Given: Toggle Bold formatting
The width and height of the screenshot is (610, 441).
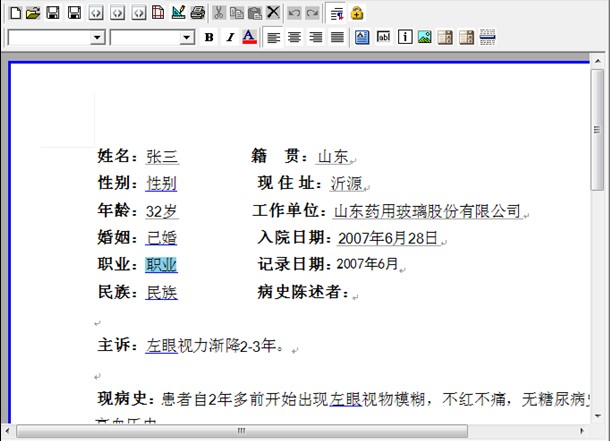Looking at the screenshot, I should [x=209, y=37].
